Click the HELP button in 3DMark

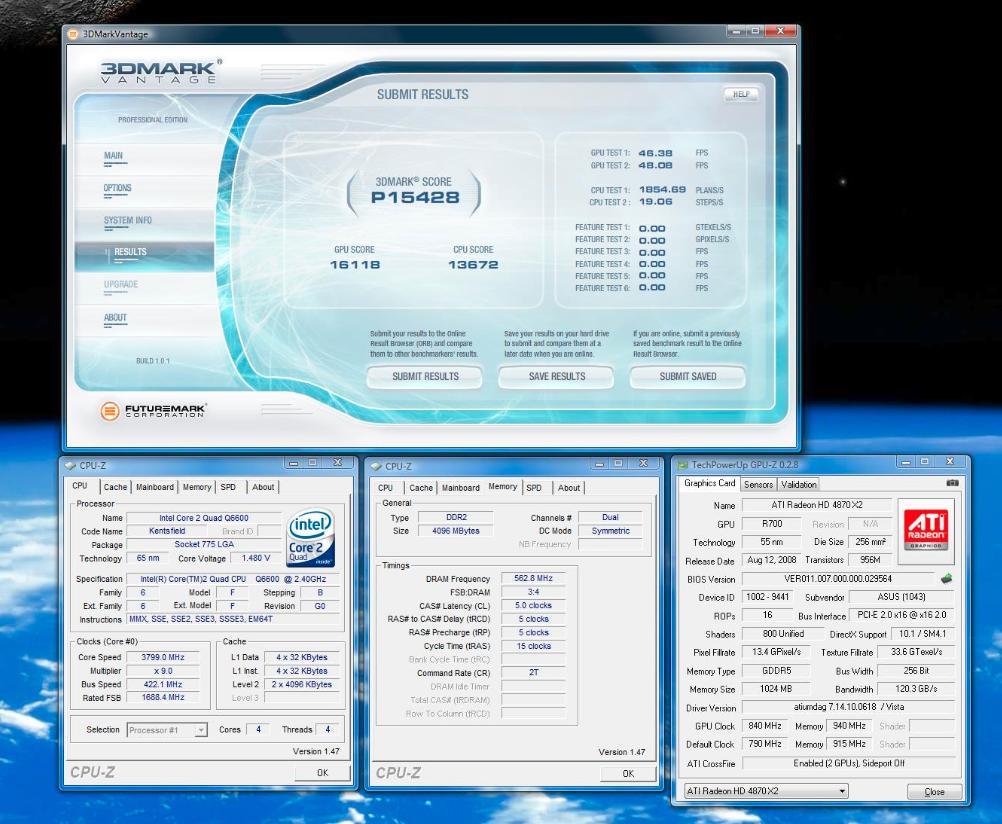click(x=741, y=94)
